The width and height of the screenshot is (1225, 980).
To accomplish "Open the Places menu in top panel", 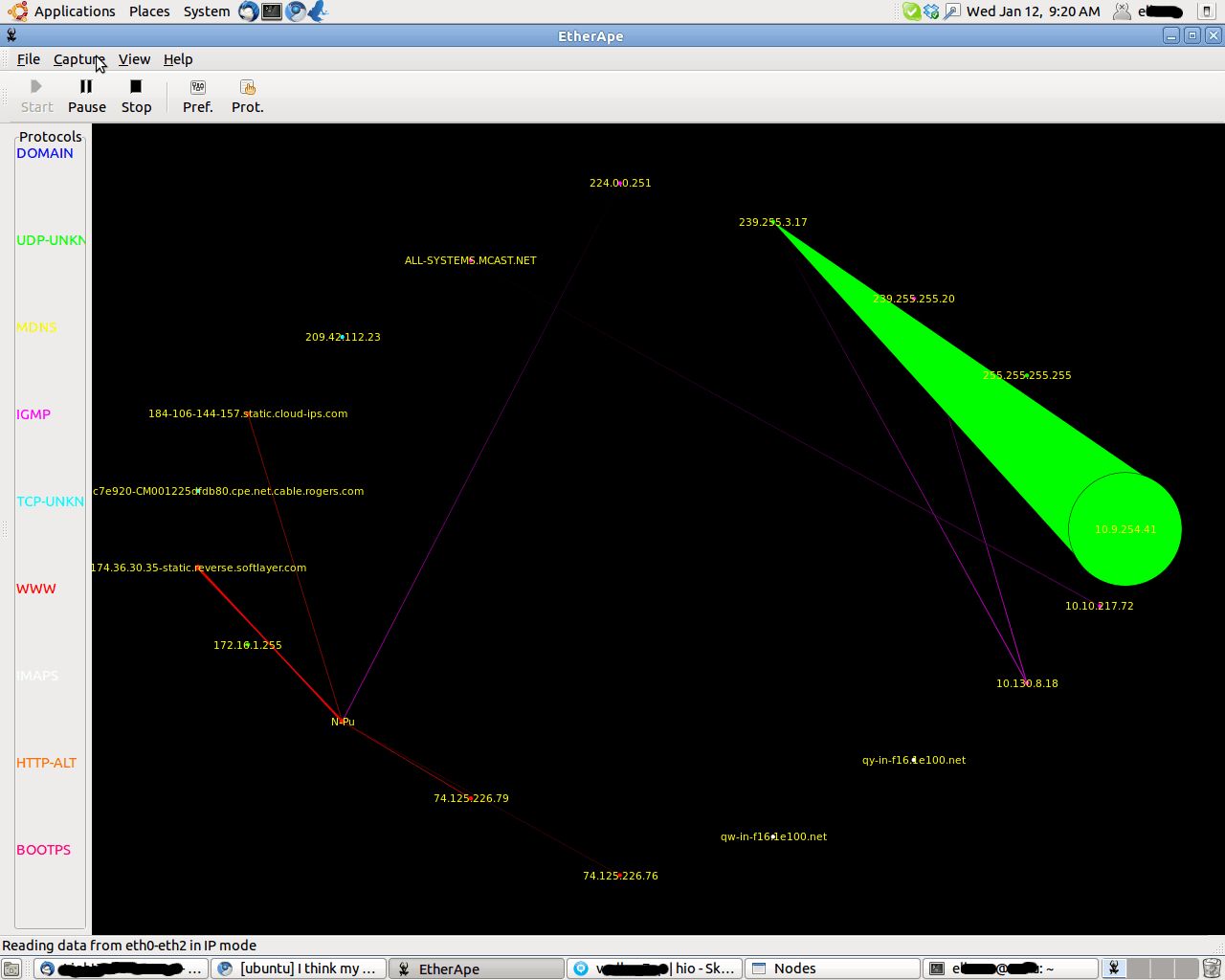I will (149, 11).
